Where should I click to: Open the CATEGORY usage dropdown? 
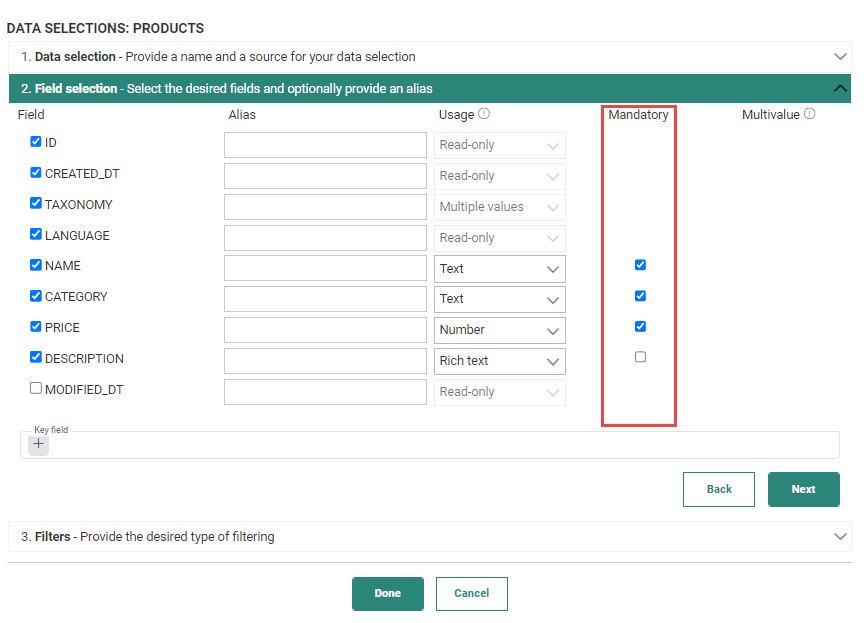coord(499,299)
